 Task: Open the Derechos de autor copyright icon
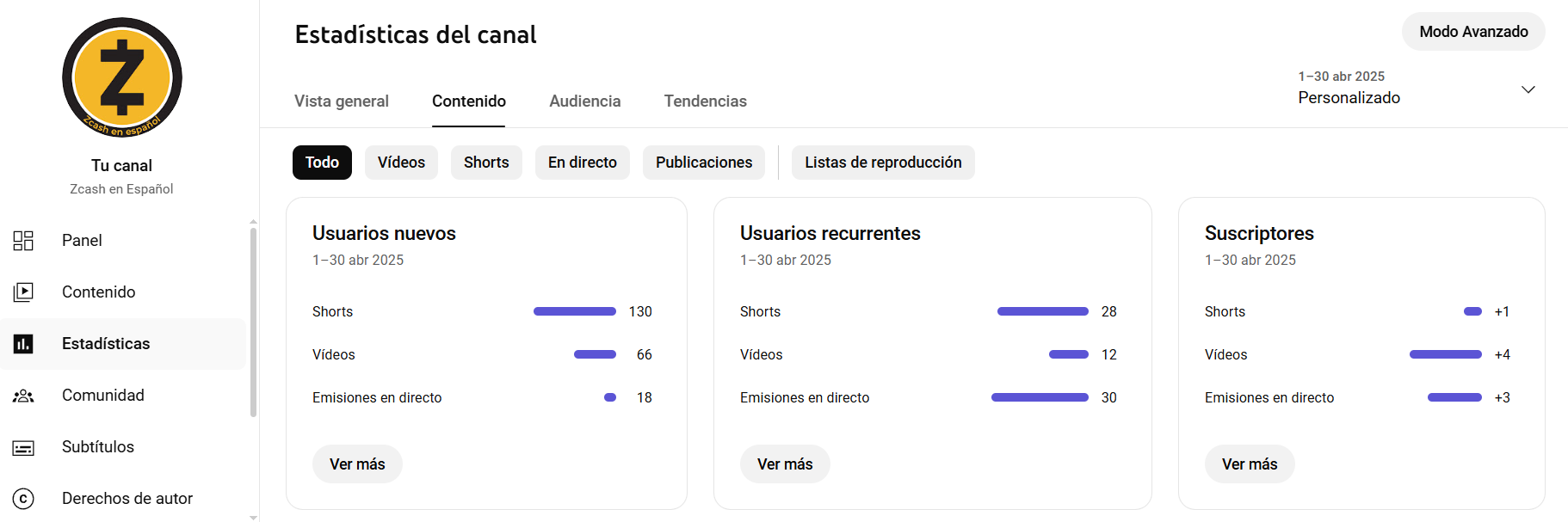pyautogui.click(x=23, y=499)
